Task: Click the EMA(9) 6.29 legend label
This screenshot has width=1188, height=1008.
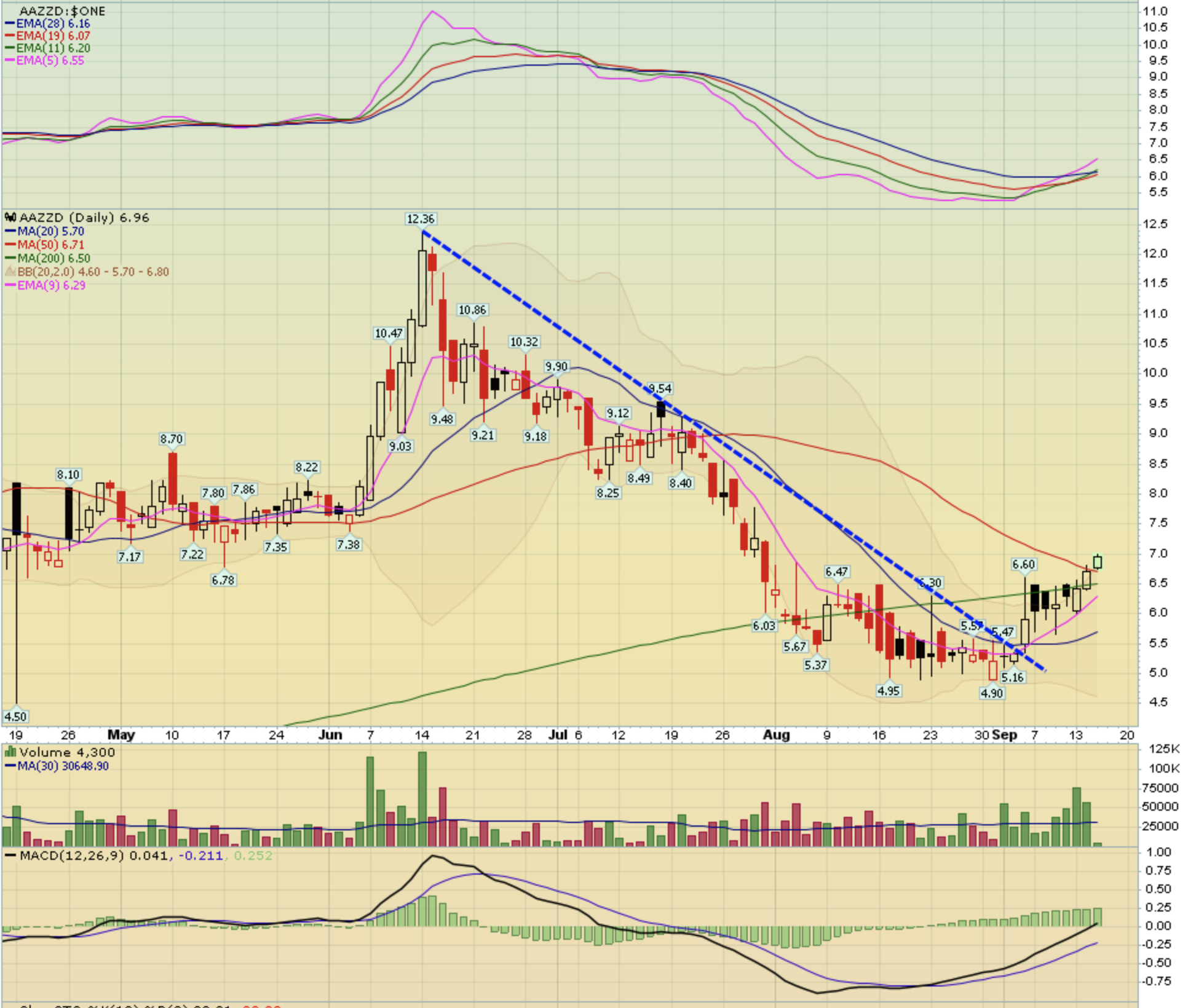Action: pos(51,286)
